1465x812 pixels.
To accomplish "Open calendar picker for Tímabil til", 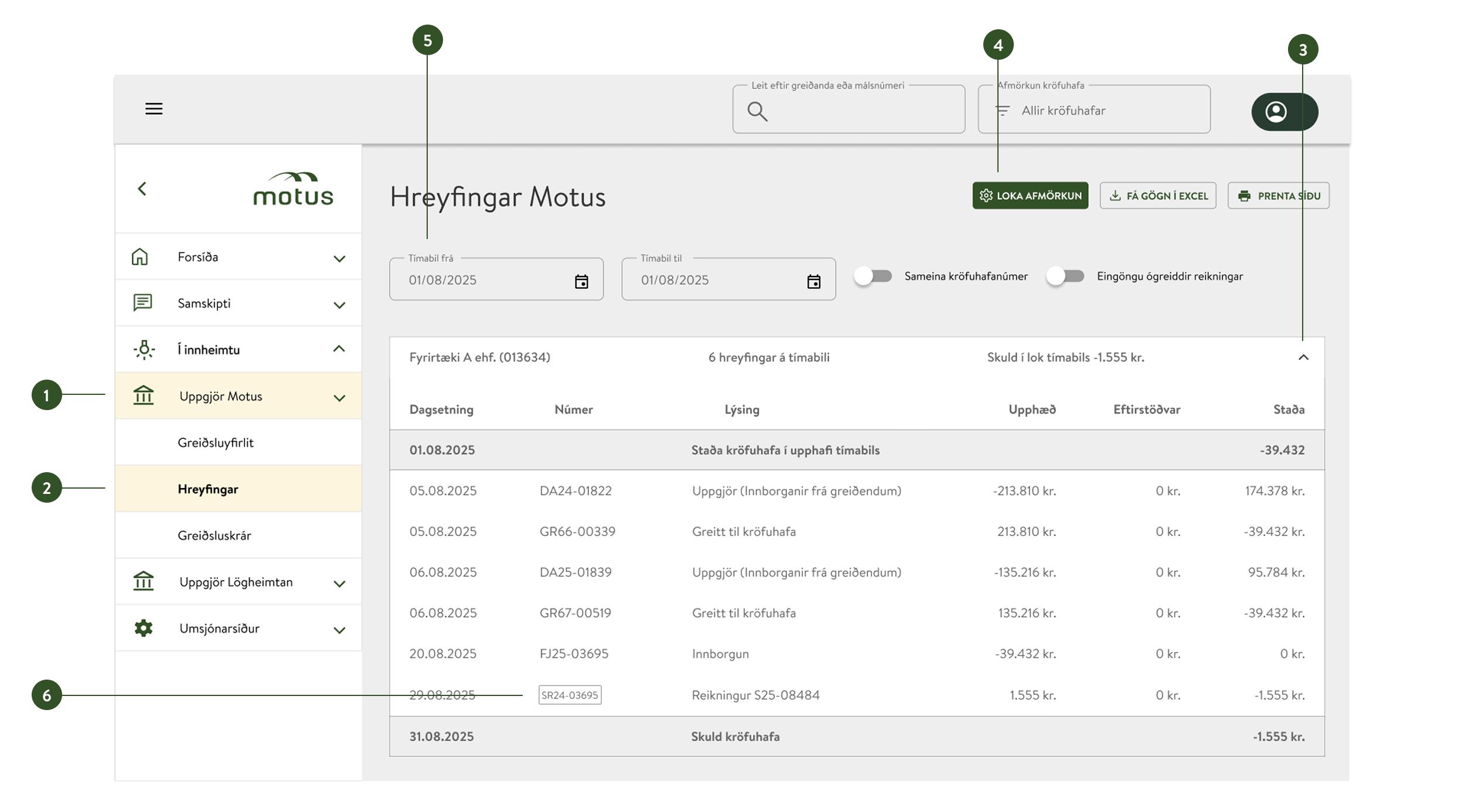I will click(813, 282).
